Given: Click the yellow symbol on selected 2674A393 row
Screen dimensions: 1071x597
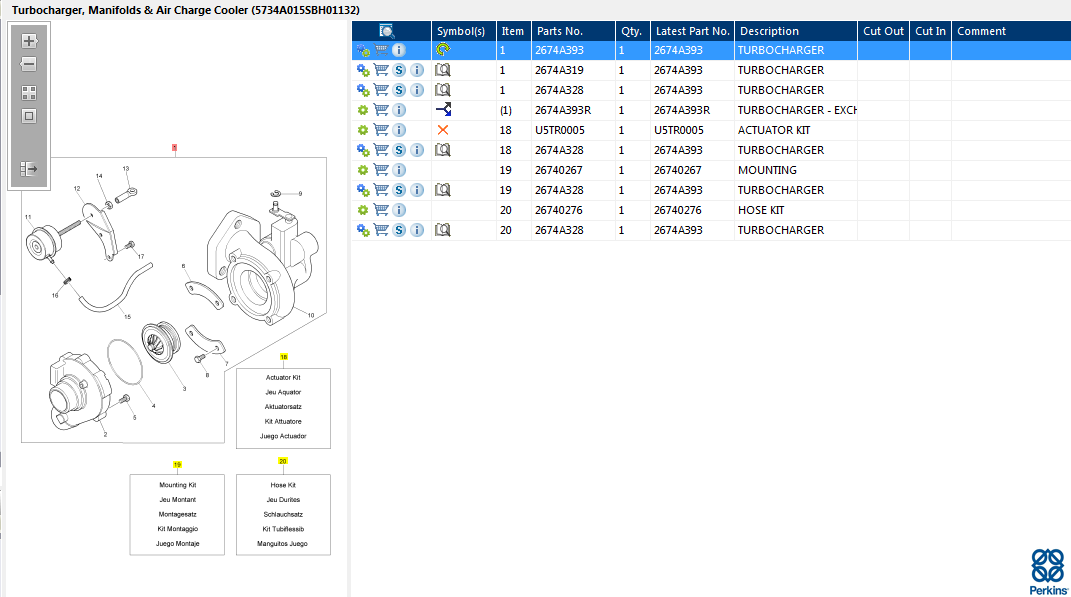Looking at the screenshot, I should (x=443, y=49).
